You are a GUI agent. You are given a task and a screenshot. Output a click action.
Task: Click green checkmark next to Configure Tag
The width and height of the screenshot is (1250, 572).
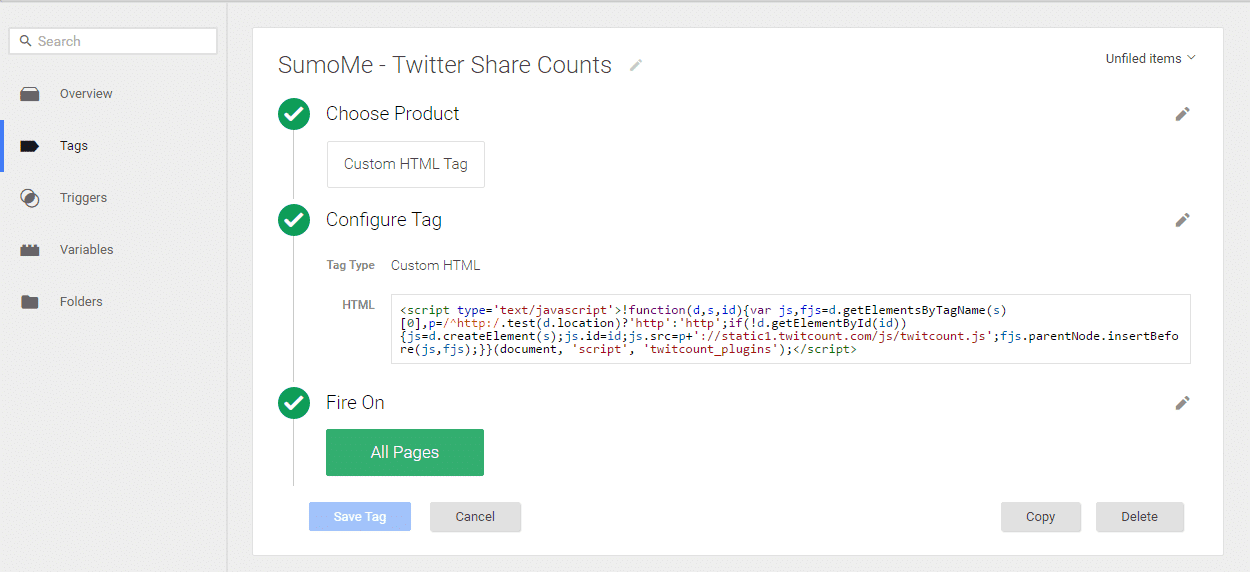[x=294, y=220]
